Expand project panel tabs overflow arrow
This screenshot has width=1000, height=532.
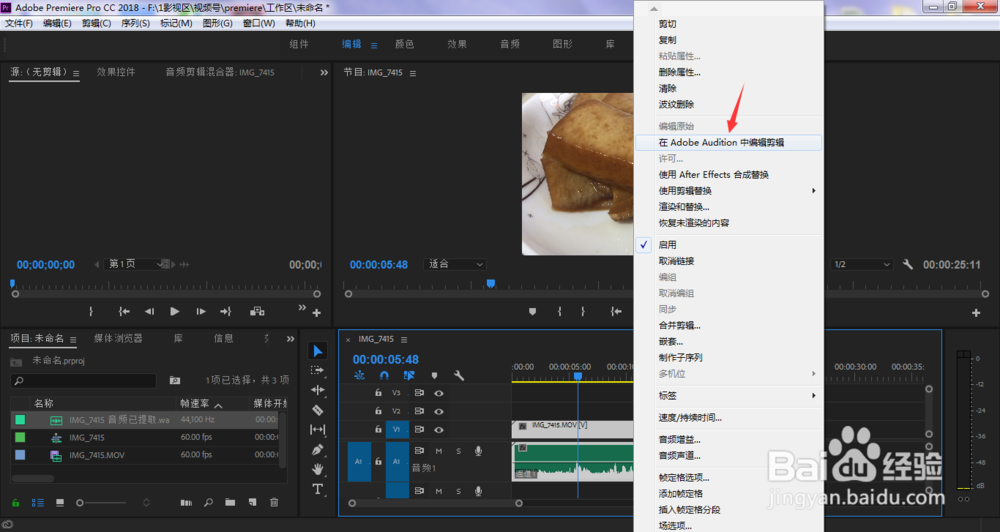pyautogui.click(x=290, y=339)
